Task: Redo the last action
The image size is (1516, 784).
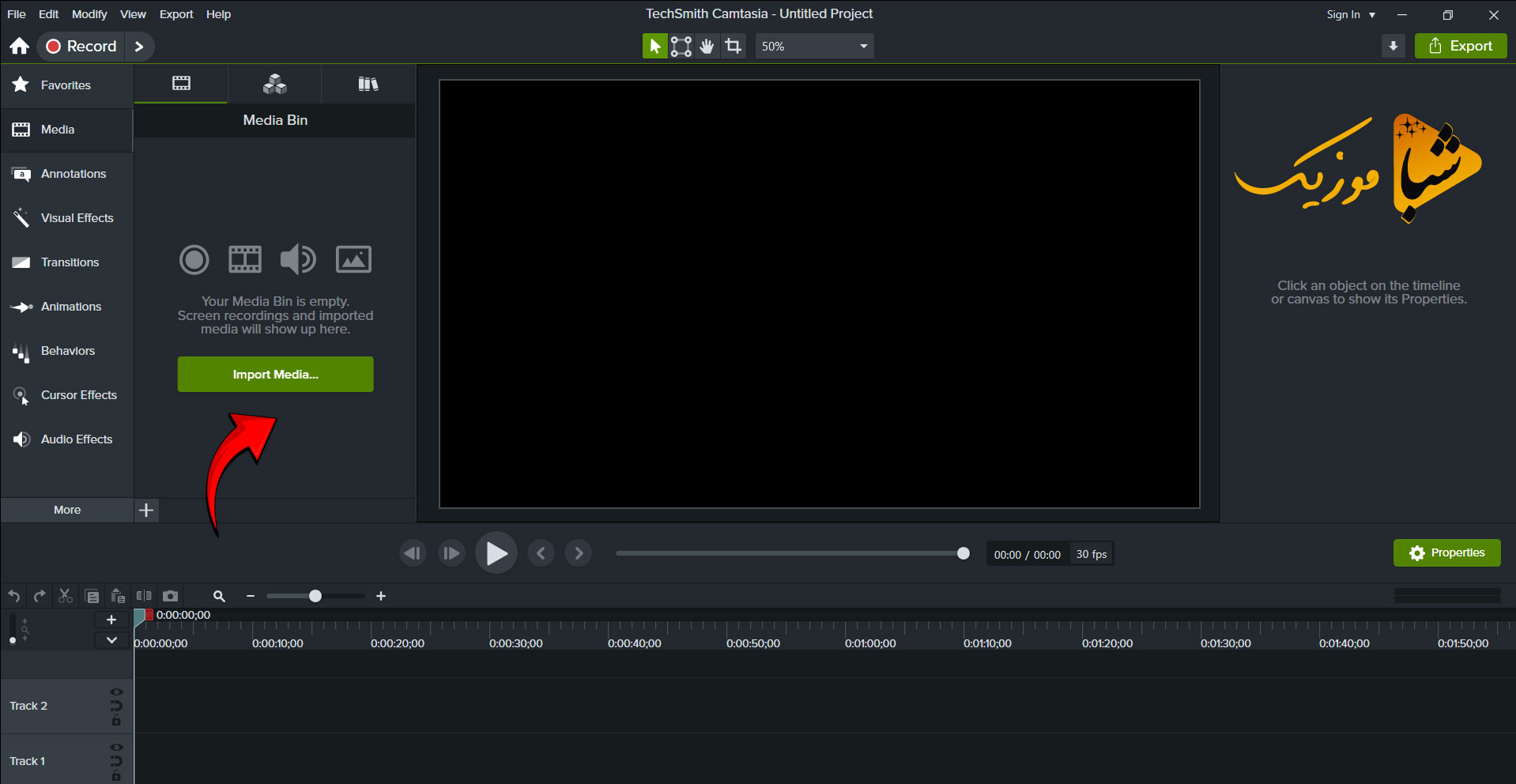Action: click(x=40, y=596)
